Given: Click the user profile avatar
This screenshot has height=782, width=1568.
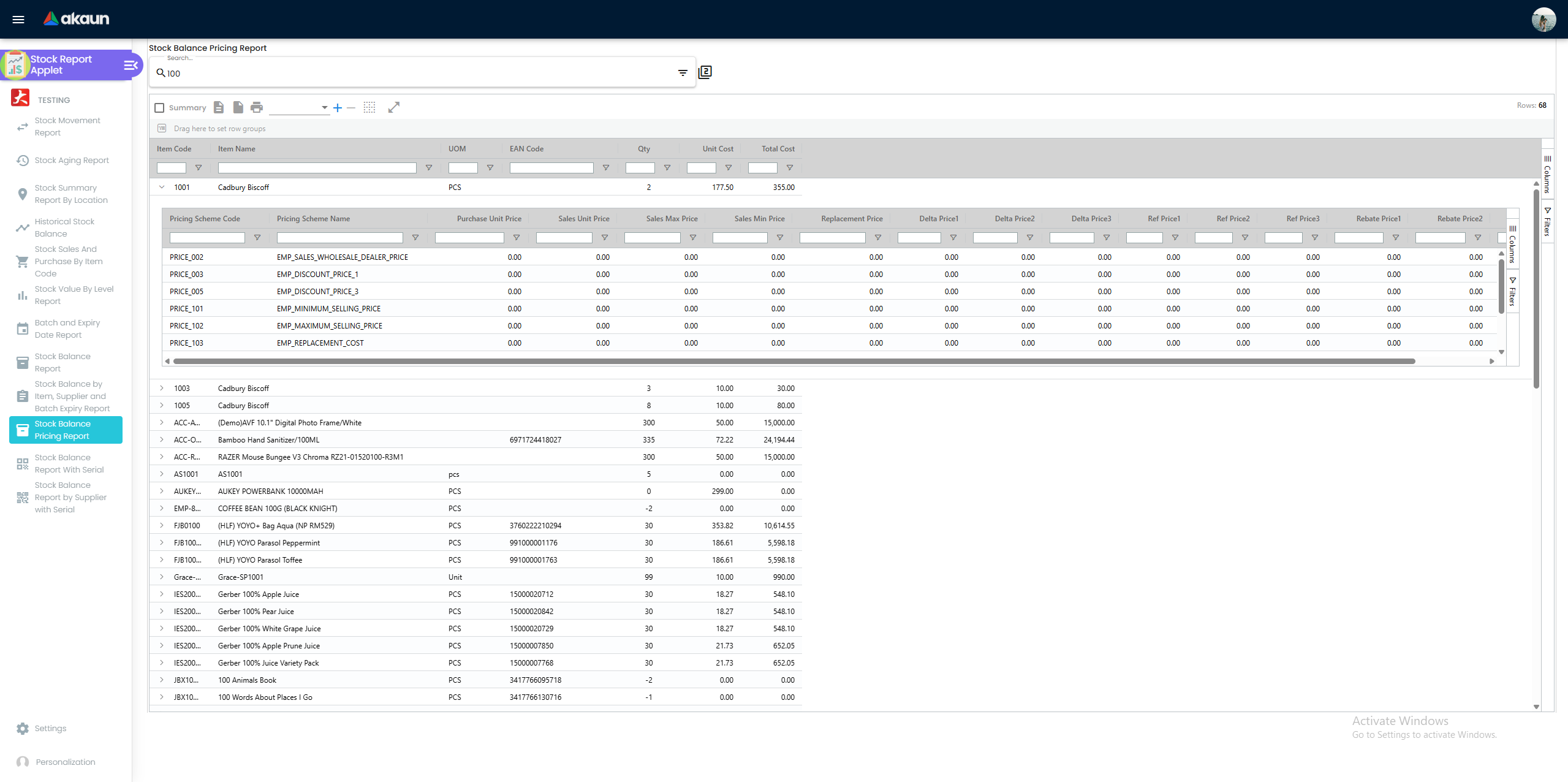Looking at the screenshot, I should pos(1543,20).
